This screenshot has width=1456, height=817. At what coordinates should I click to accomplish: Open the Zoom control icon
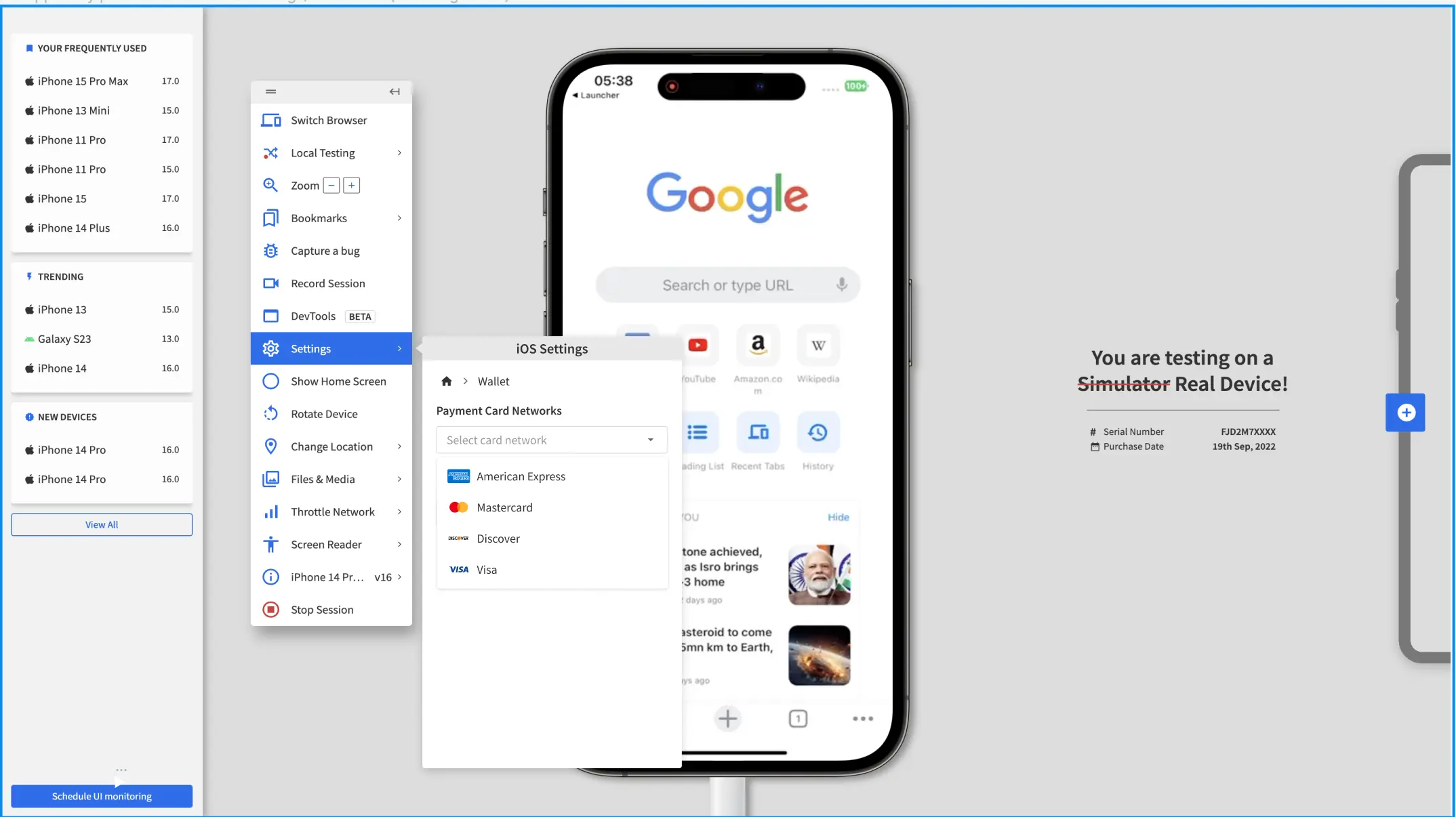pos(270,185)
